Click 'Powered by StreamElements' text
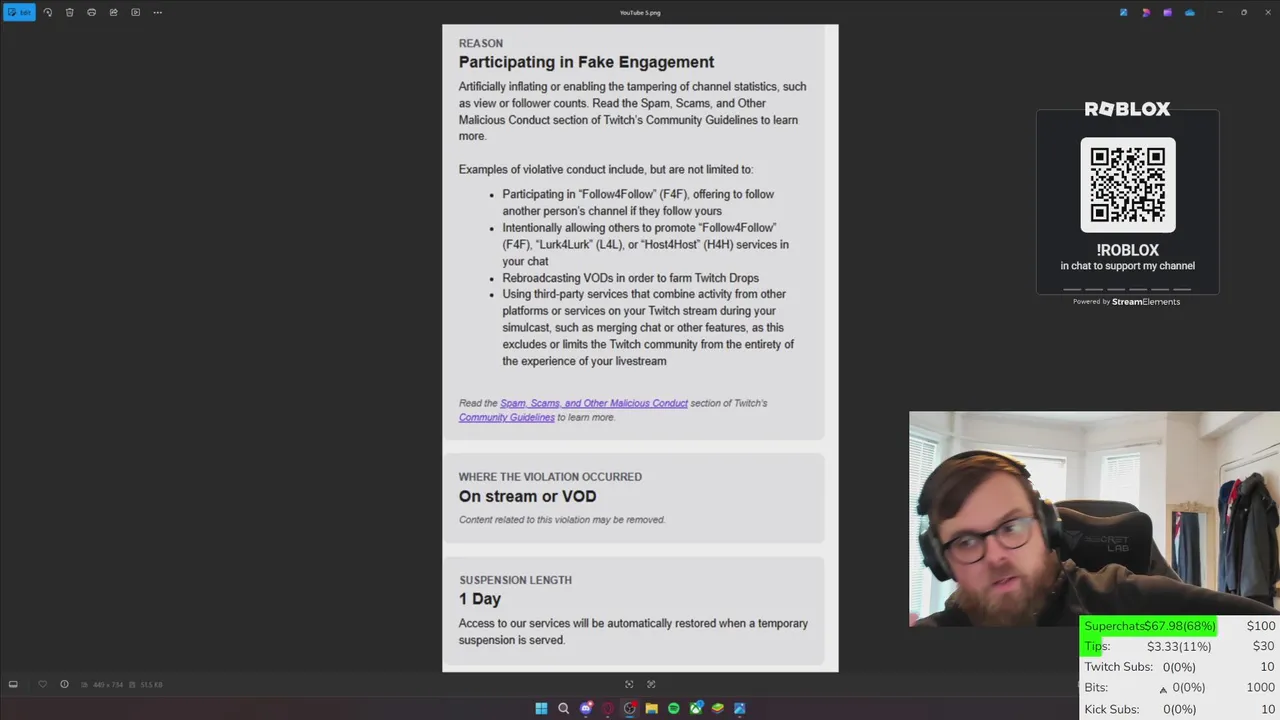This screenshot has height=720, width=1280. click(x=1127, y=302)
